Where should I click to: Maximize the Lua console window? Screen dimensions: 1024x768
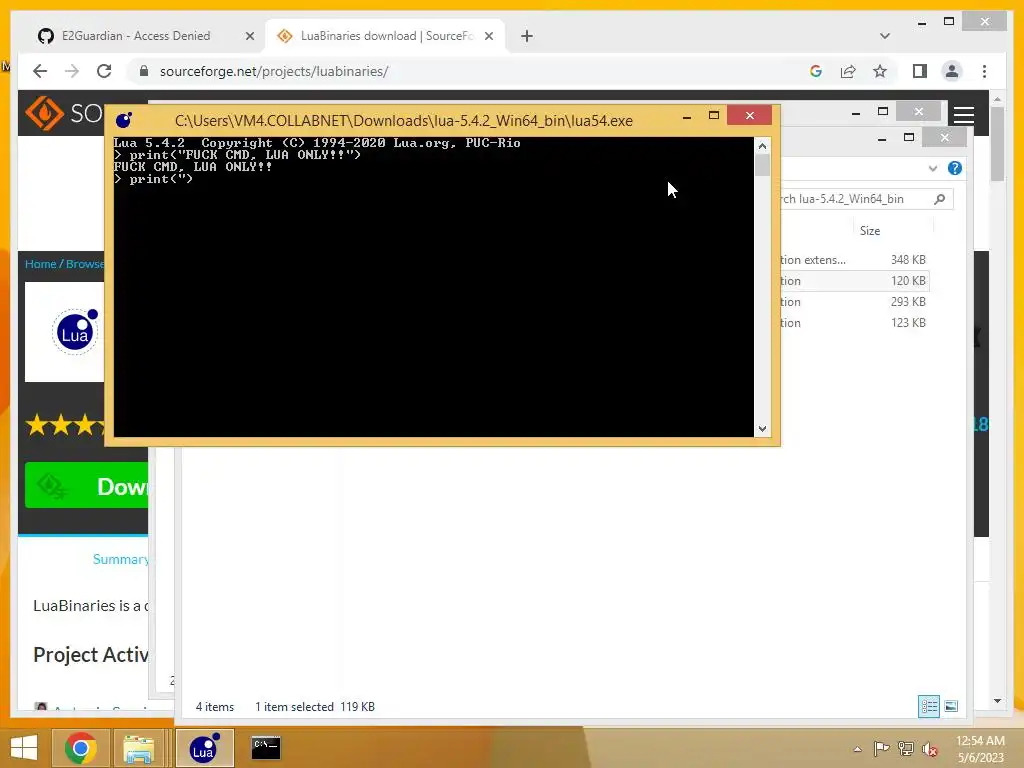(714, 116)
